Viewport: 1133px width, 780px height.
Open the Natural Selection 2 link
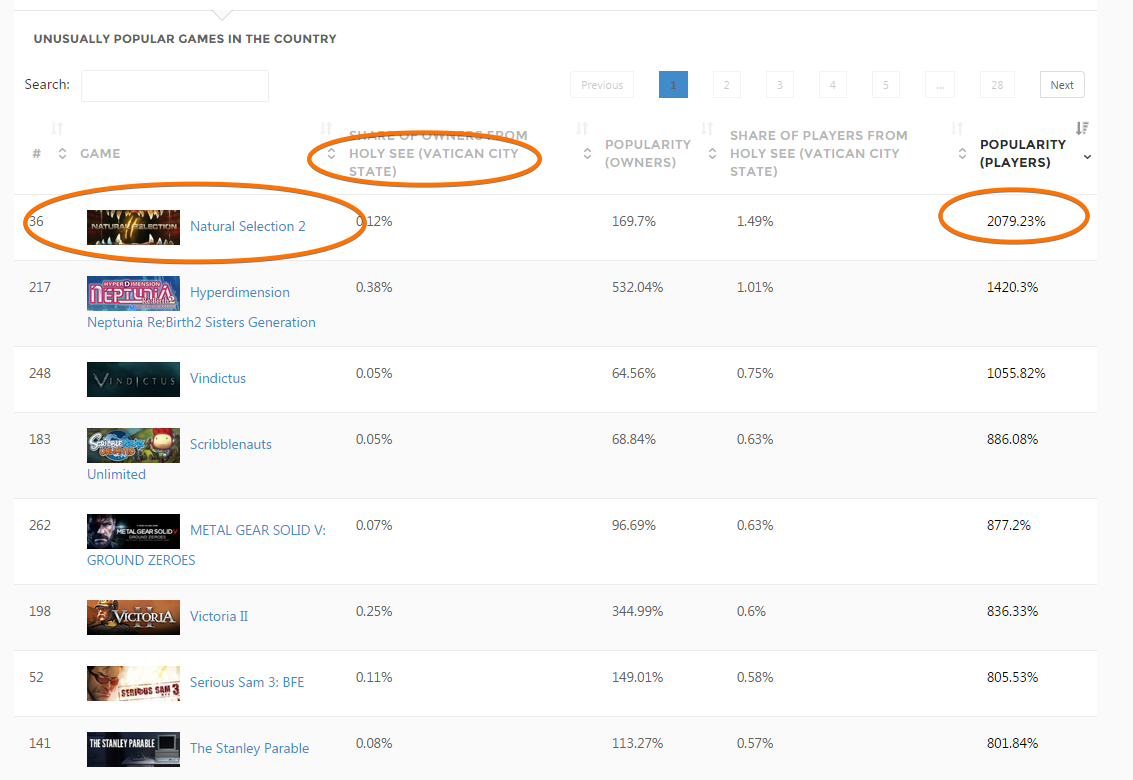tap(248, 226)
